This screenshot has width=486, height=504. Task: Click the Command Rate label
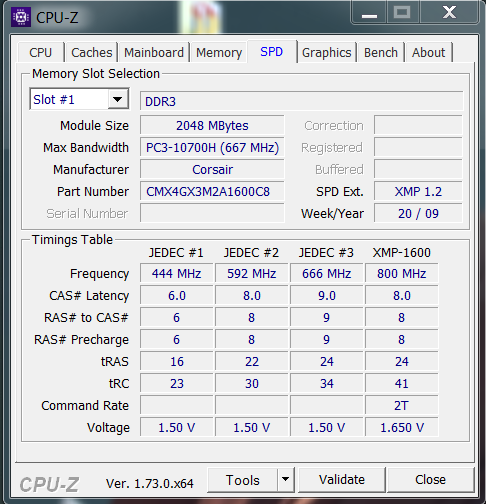(x=85, y=405)
